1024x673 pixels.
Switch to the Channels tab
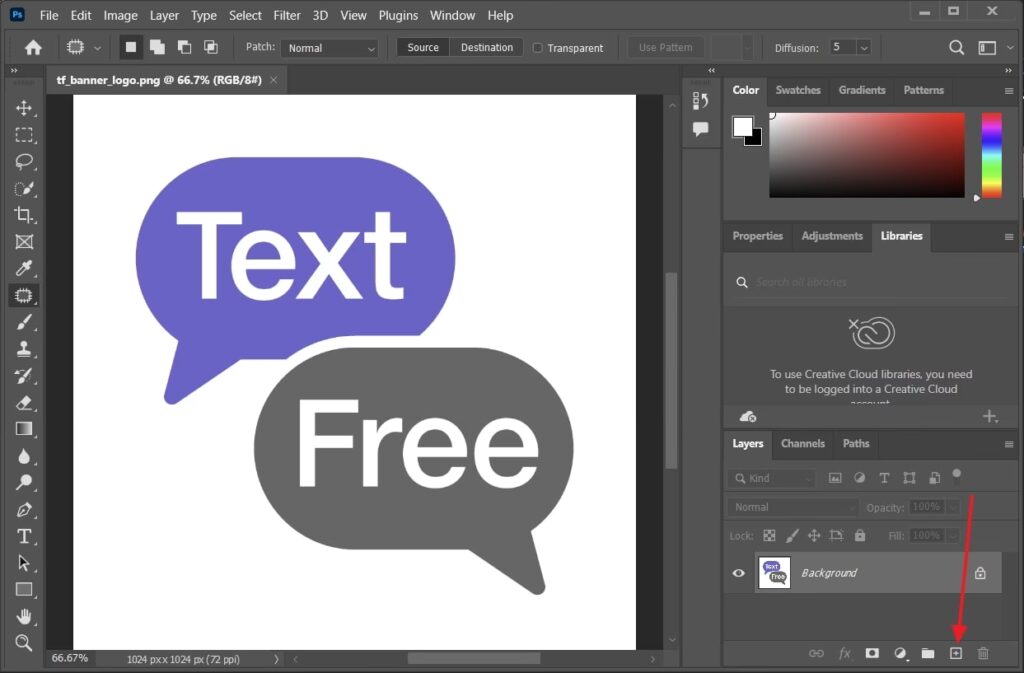(802, 444)
